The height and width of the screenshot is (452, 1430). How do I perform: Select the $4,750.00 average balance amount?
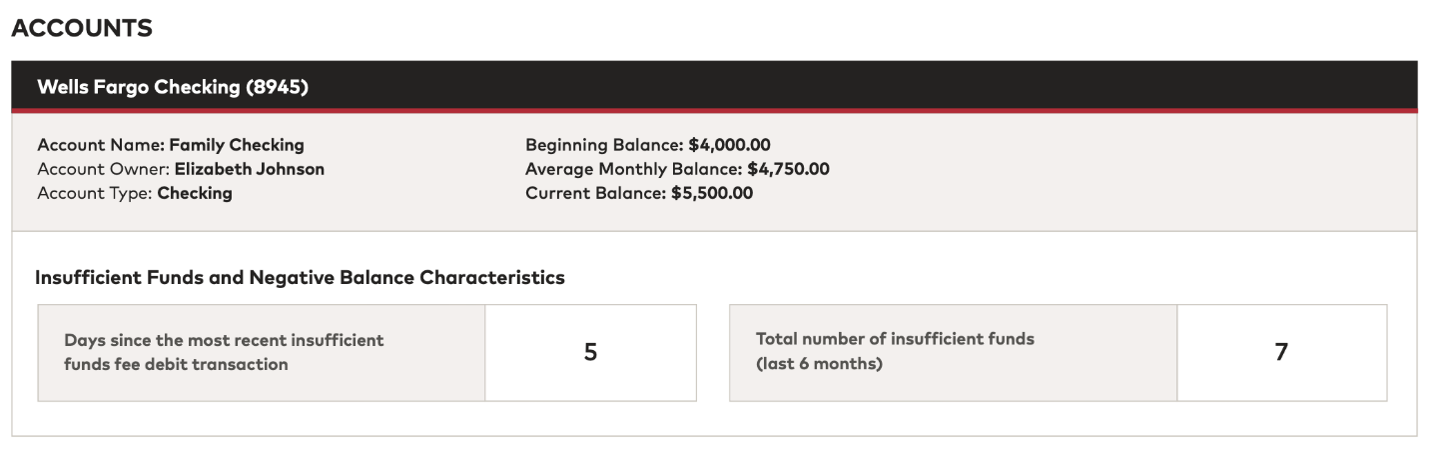point(788,169)
